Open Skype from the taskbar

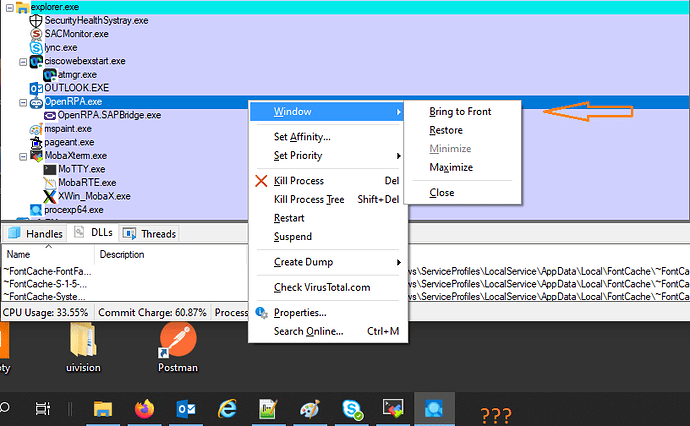352,409
